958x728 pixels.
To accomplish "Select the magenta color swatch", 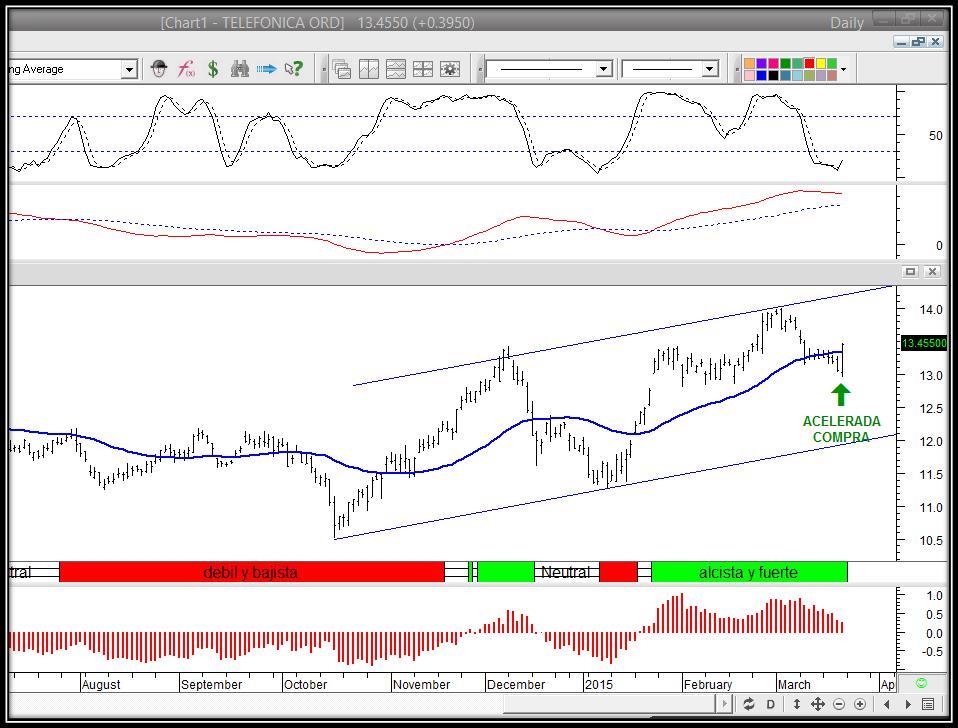I will (x=773, y=64).
